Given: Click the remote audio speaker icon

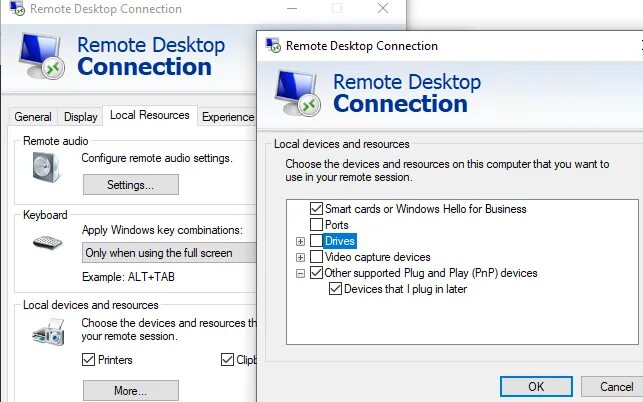Looking at the screenshot, I should [x=46, y=167].
